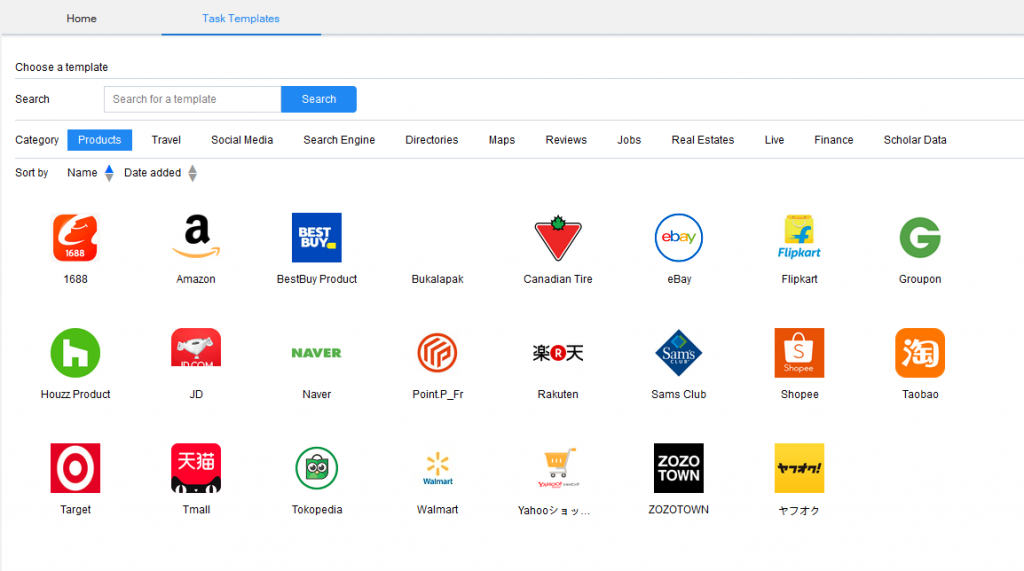1024x571 pixels.
Task: Sort templates by Date added arrow
Action: coord(193,173)
